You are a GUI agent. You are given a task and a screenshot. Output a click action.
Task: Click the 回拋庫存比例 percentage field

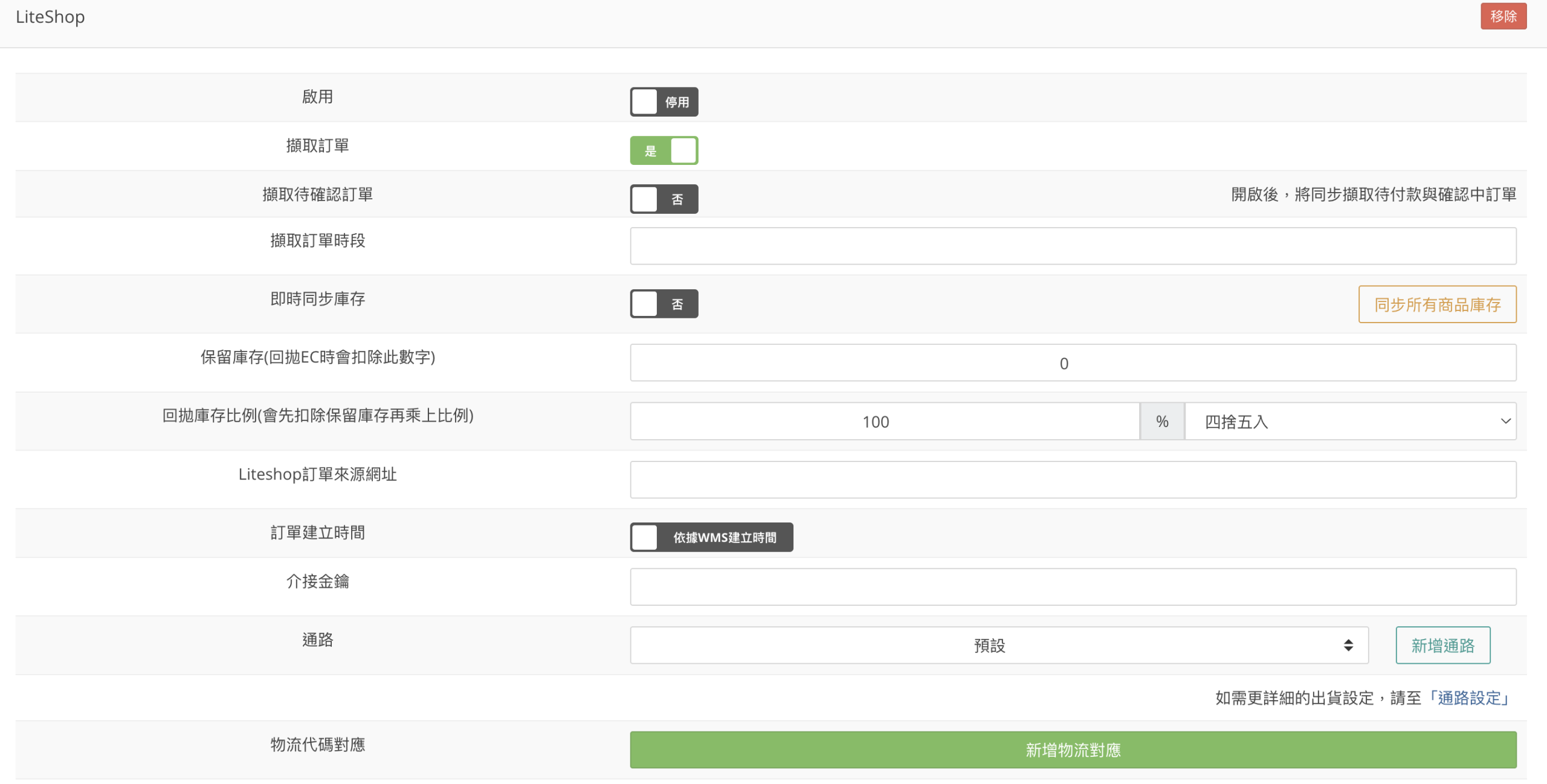pyautogui.click(x=884, y=422)
